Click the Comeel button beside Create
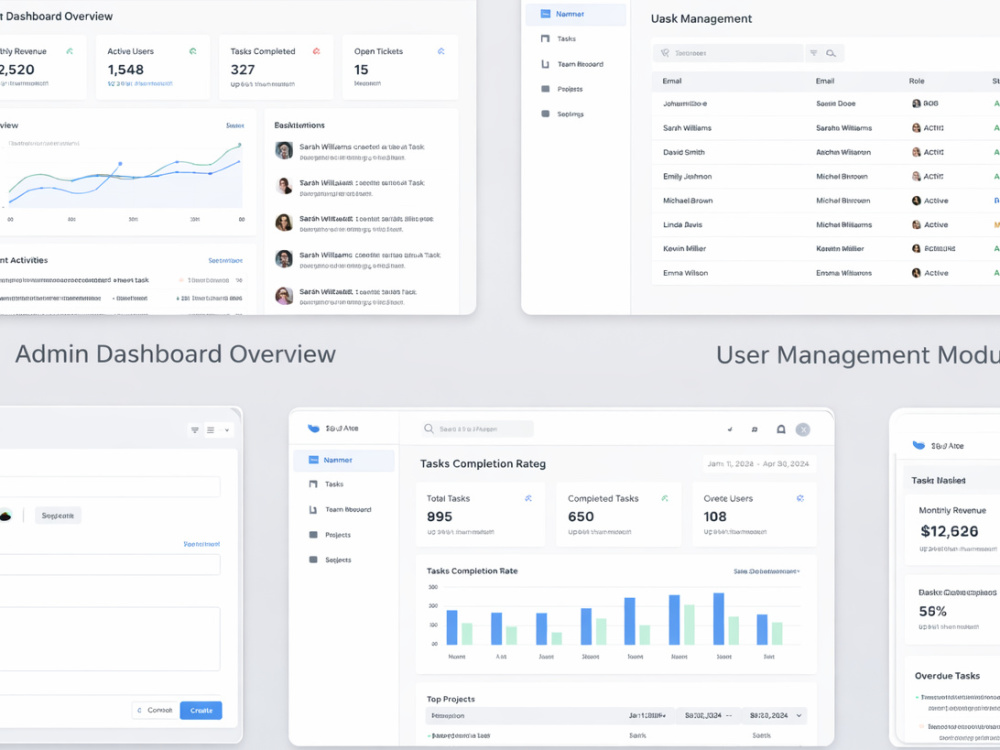 [x=156, y=710]
